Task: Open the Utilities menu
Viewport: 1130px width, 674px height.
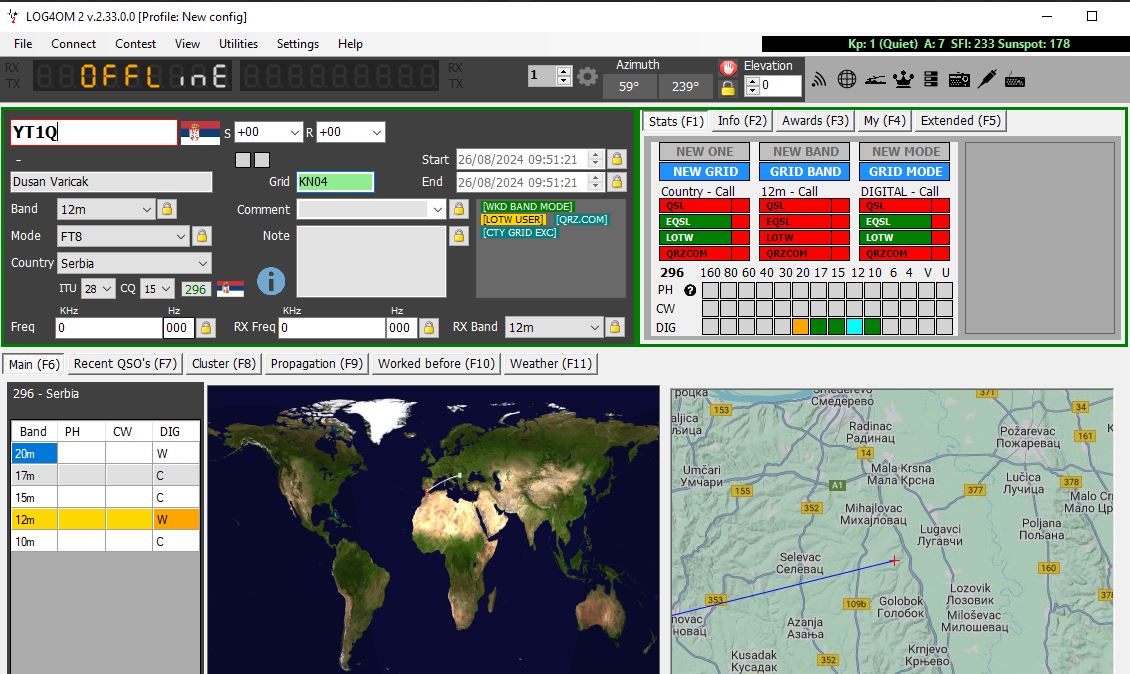Action: pos(239,44)
